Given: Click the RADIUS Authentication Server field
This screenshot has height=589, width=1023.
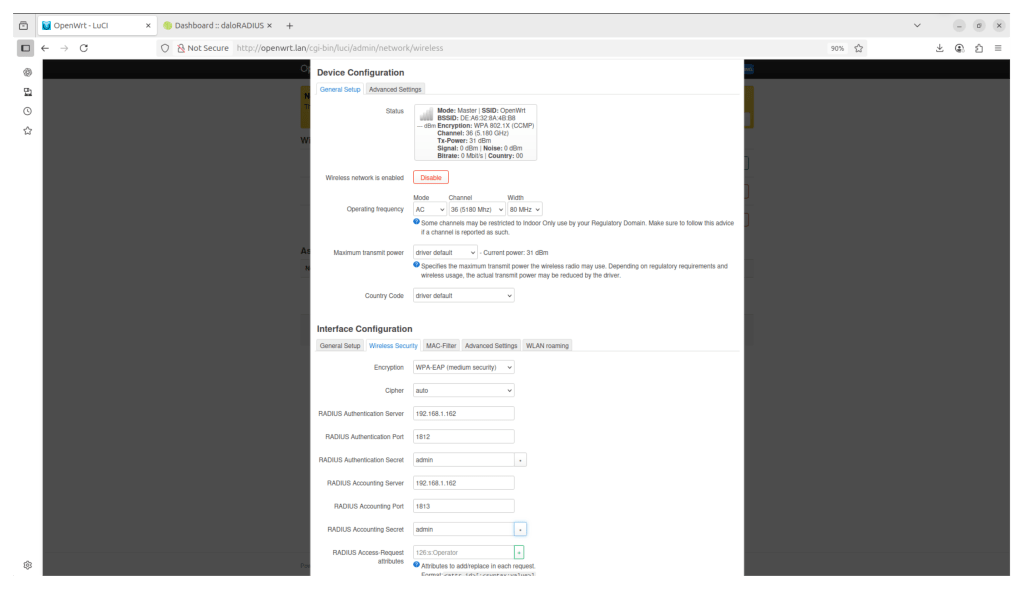Looking at the screenshot, I should click(x=463, y=413).
